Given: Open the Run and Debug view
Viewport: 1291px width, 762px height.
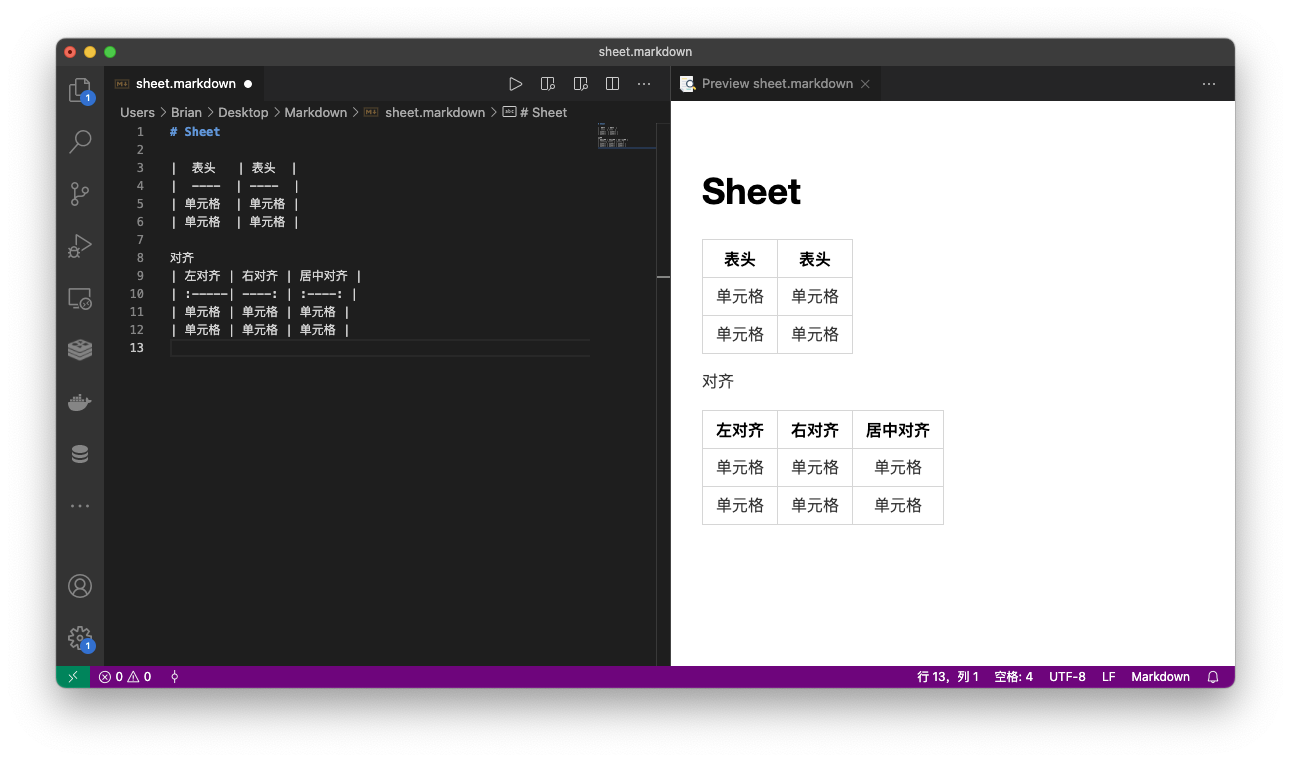Looking at the screenshot, I should 80,246.
